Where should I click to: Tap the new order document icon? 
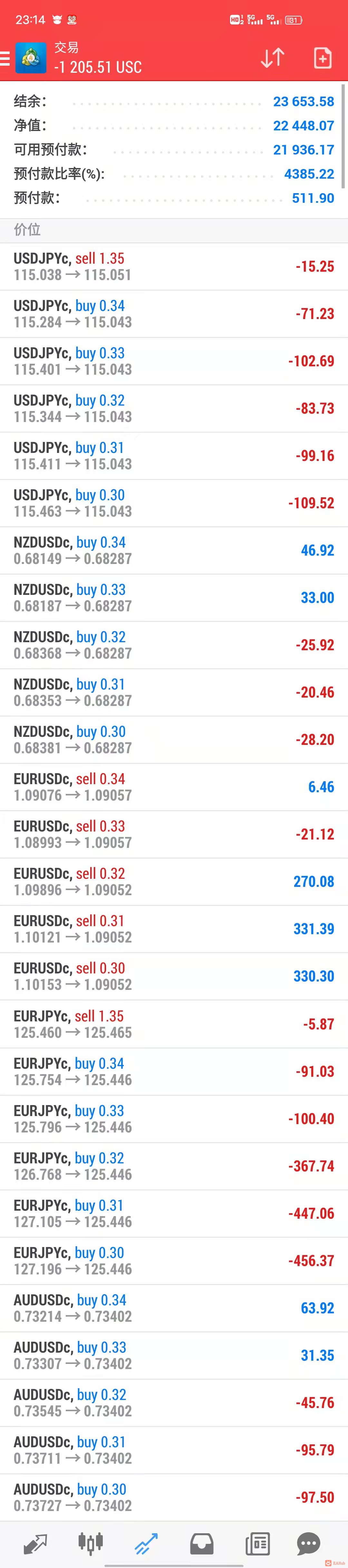point(323,58)
